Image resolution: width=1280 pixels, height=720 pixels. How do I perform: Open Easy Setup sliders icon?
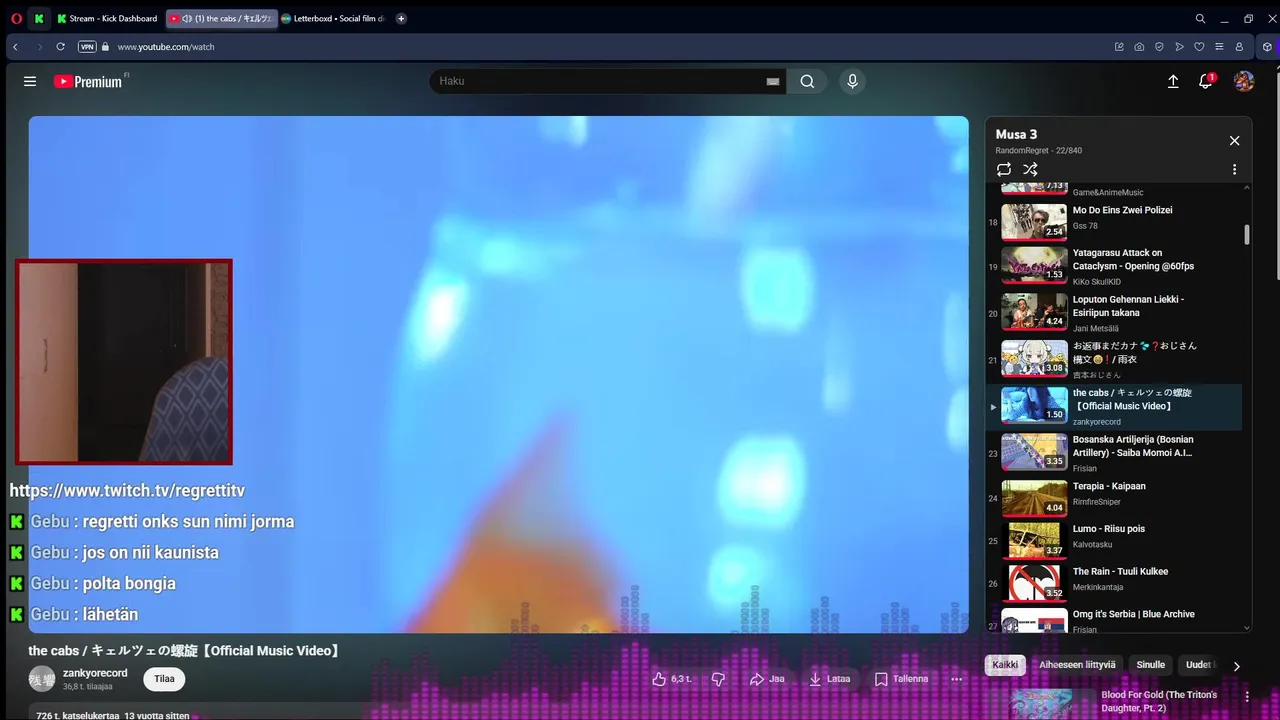coord(1219,47)
